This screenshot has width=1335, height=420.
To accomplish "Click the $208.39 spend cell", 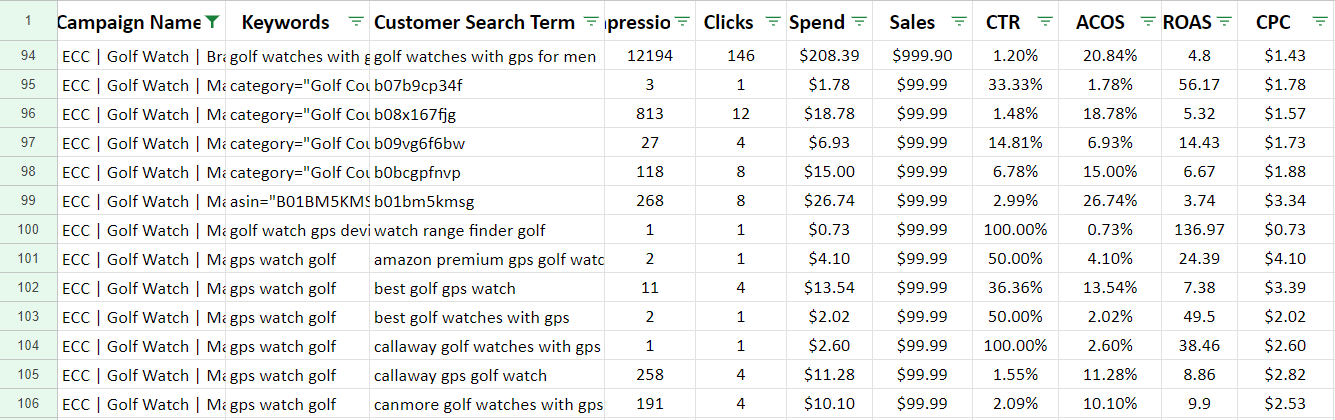I will click(829, 56).
